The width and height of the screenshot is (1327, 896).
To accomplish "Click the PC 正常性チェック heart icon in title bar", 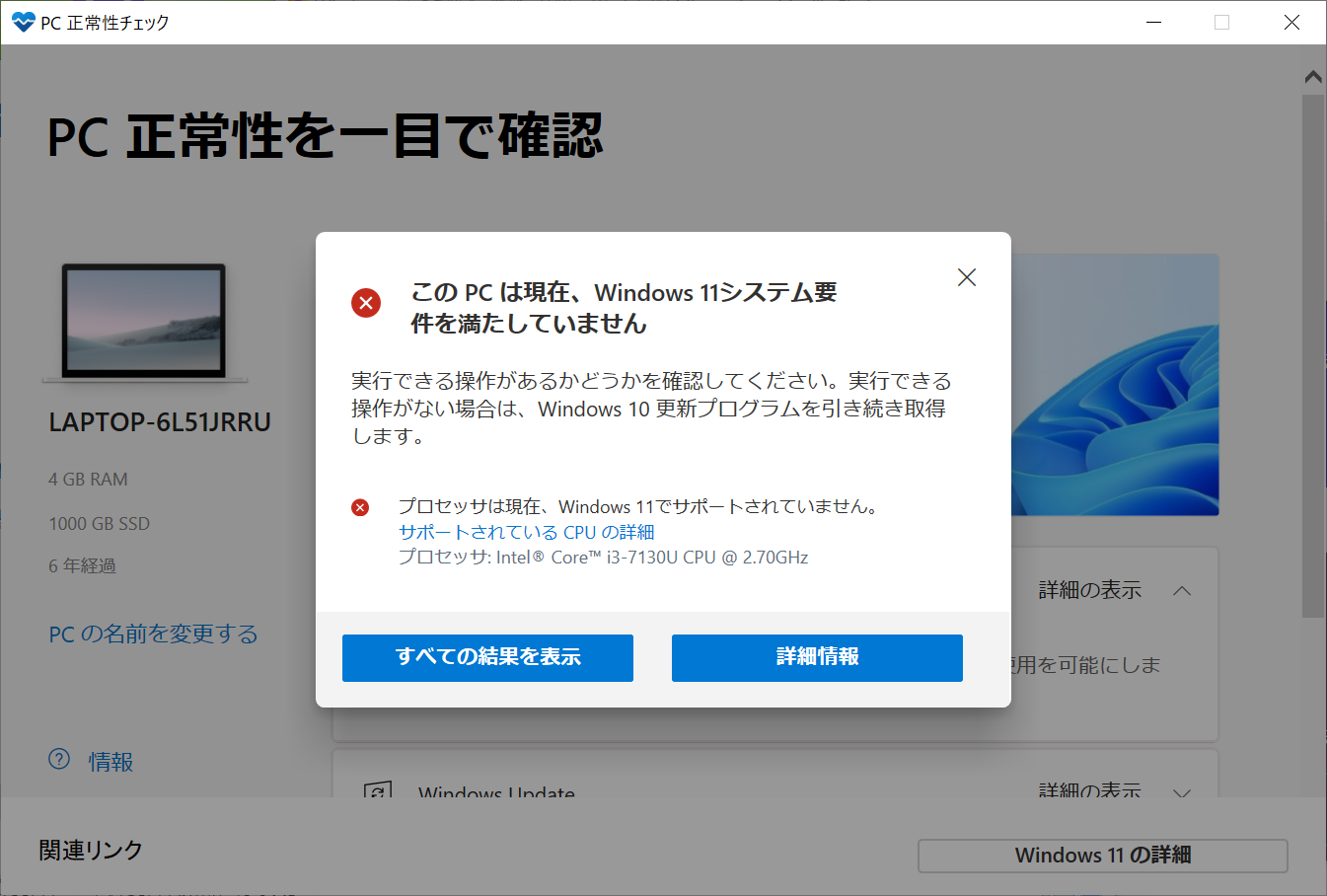I will click(22, 20).
